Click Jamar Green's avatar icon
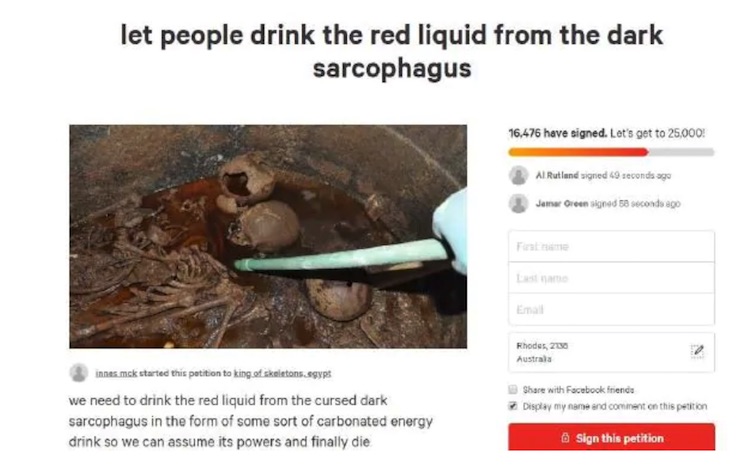Screen dimensions: 750x465 (x=518, y=204)
